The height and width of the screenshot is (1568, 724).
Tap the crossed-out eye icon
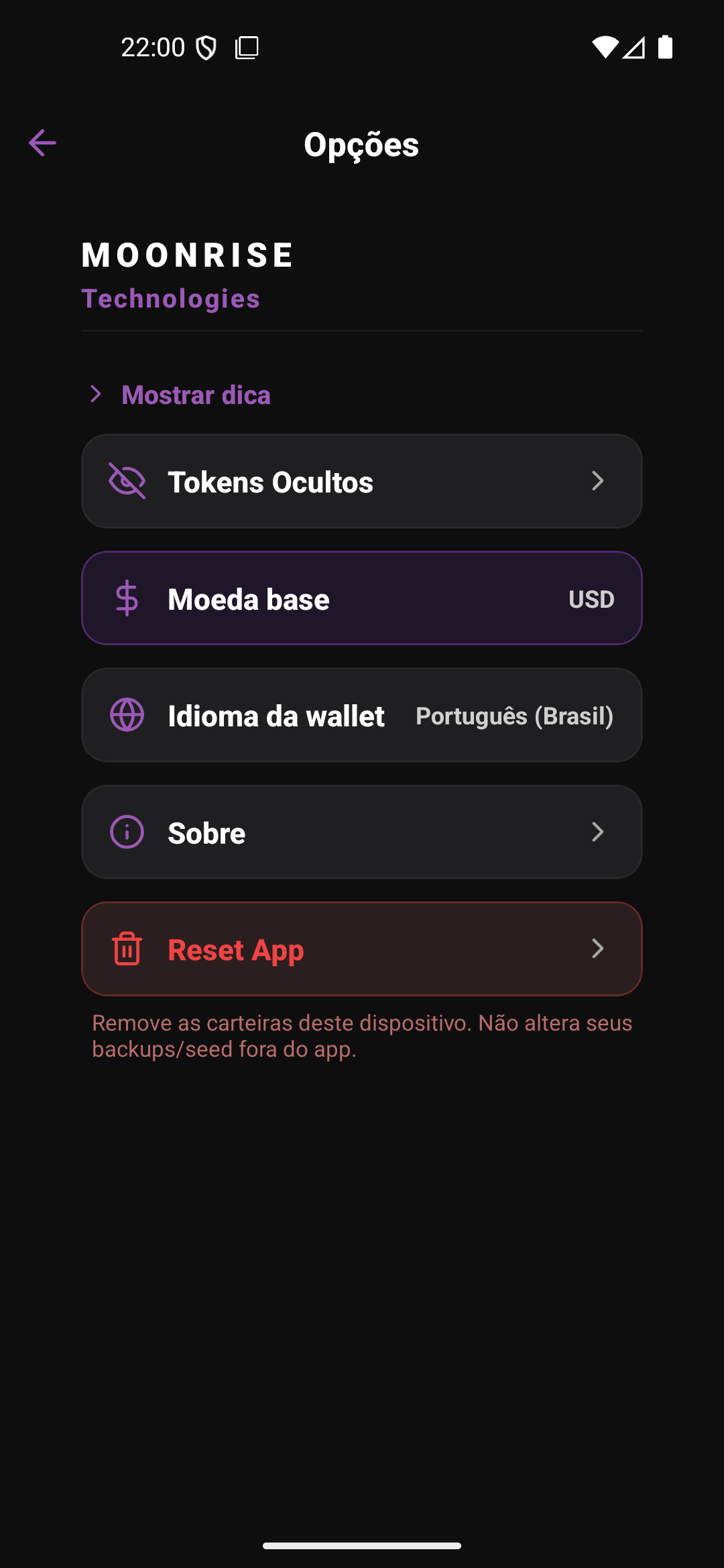127,481
